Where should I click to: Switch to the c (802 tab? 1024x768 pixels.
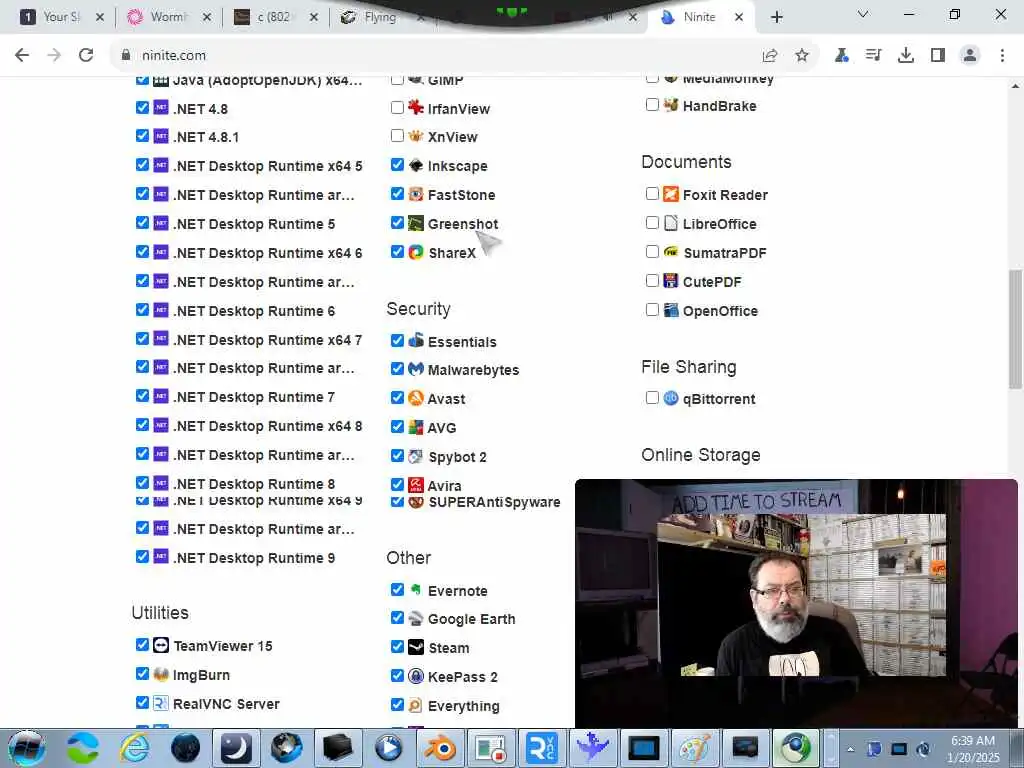(276, 17)
